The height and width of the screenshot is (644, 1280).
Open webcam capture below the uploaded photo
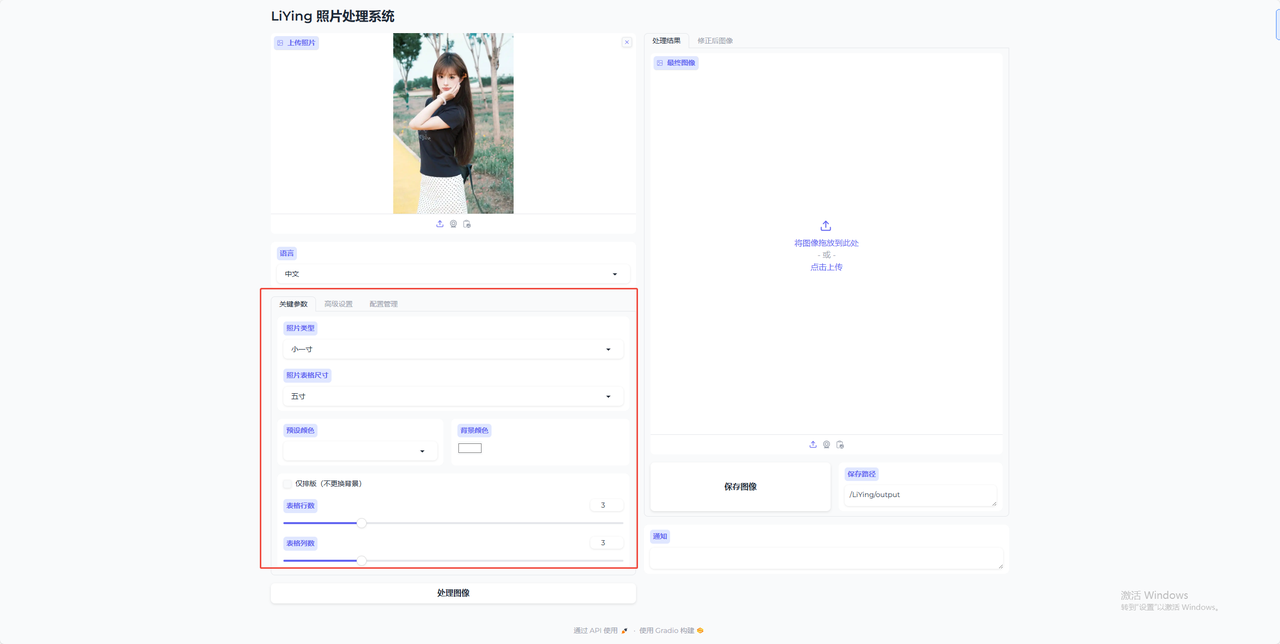(x=453, y=223)
